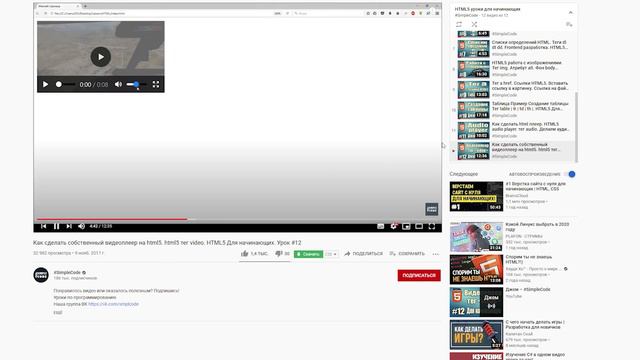640x360 pixels.
Task: Toggle autoplay switch
Action: (x=570, y=174)
